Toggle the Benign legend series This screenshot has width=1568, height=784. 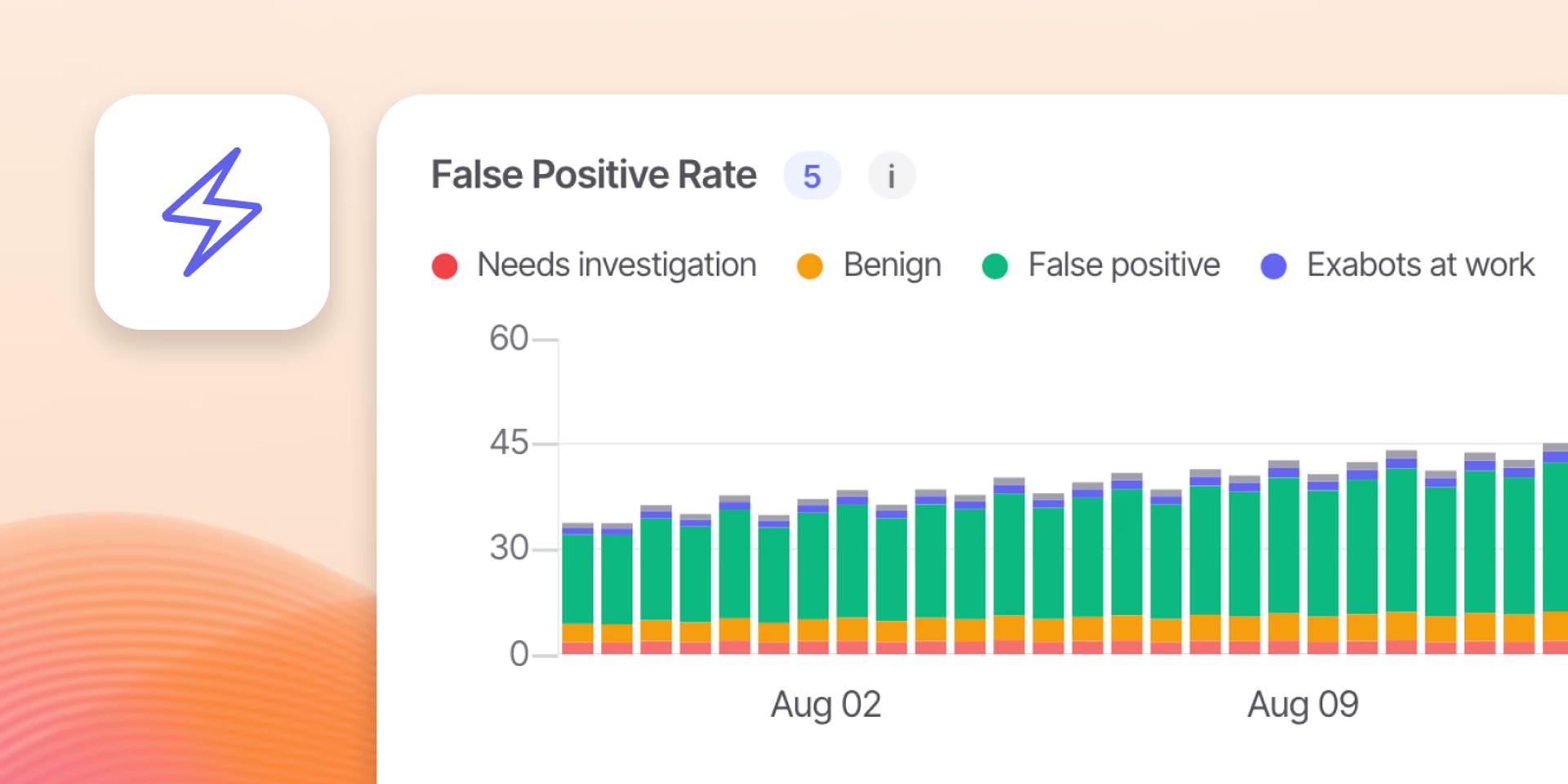point(869,265)
